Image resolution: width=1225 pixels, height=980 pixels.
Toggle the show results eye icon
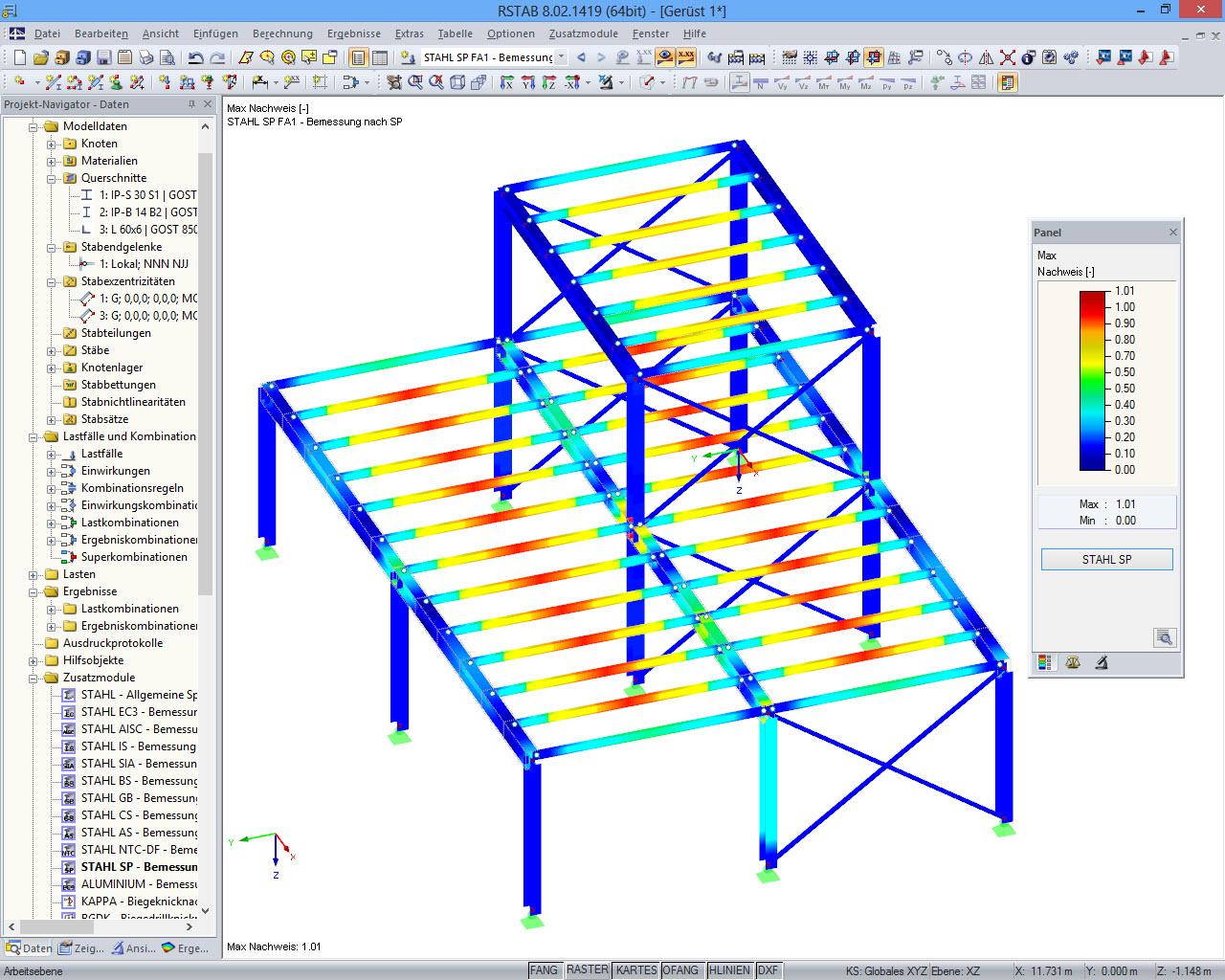pyautogui.click(x=665, y=57)
